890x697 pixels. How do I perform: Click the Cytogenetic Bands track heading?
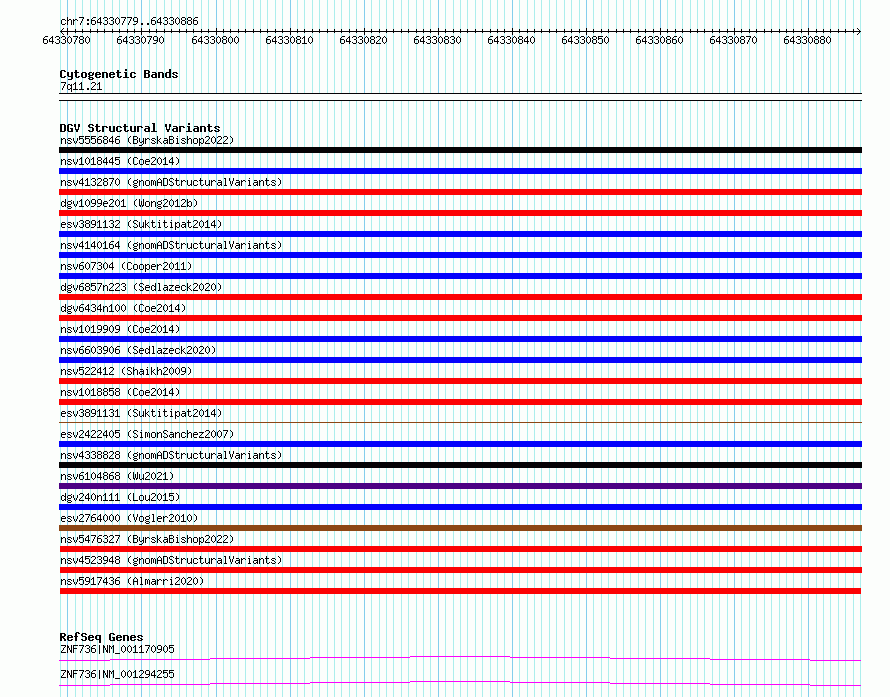(x=119, y=74)
